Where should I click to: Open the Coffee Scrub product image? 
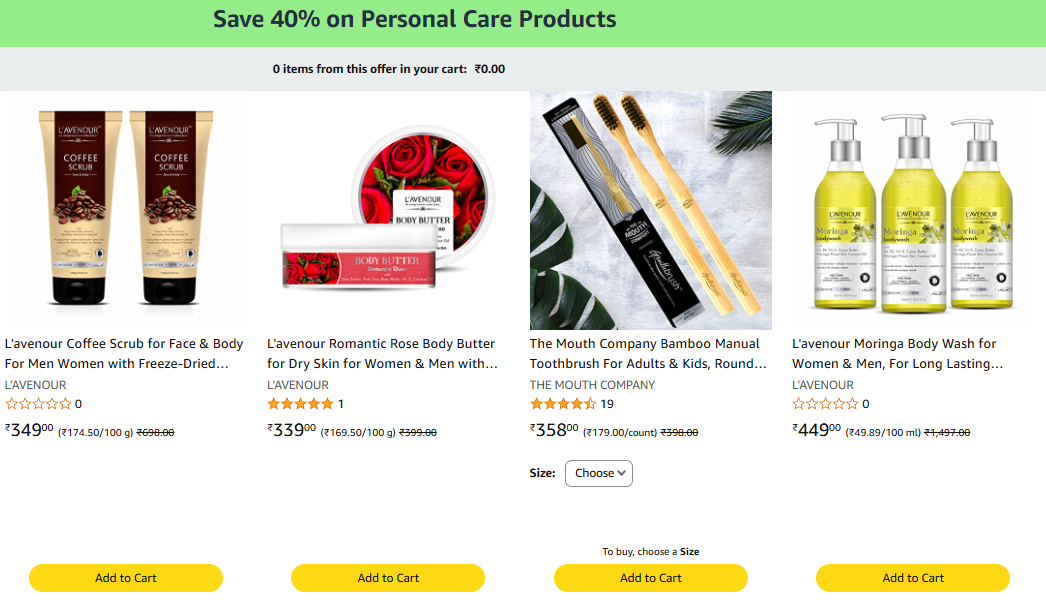point(126,210)
